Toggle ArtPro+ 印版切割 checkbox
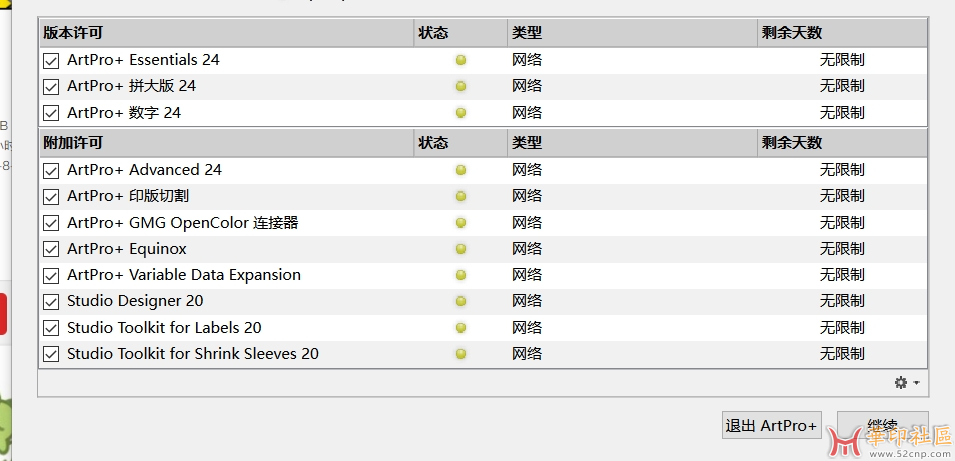Image resolution: width=955 pixels, height=461 pixels. click(51, 197)
